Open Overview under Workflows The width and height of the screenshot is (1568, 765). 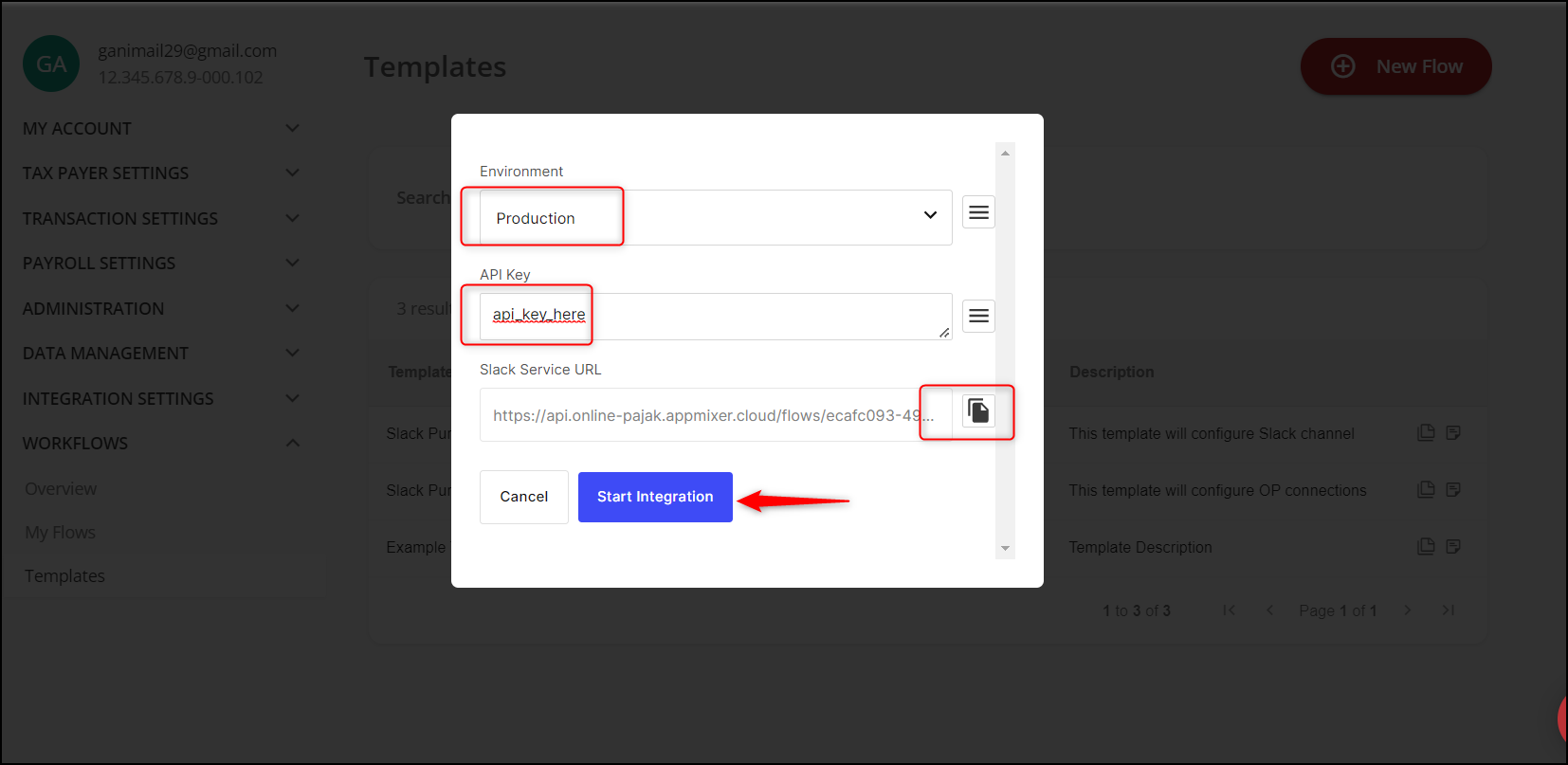(61, 488)
